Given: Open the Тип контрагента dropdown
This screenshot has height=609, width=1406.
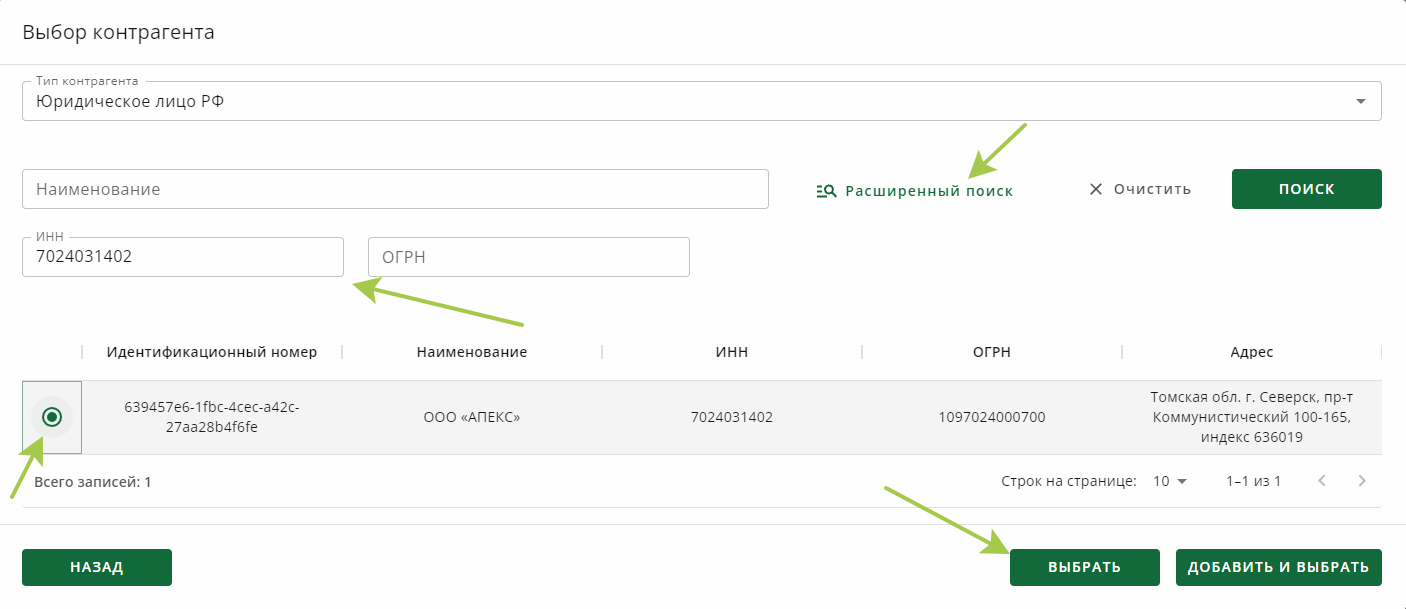Looking at the screenshot, I should point(1360,101).
